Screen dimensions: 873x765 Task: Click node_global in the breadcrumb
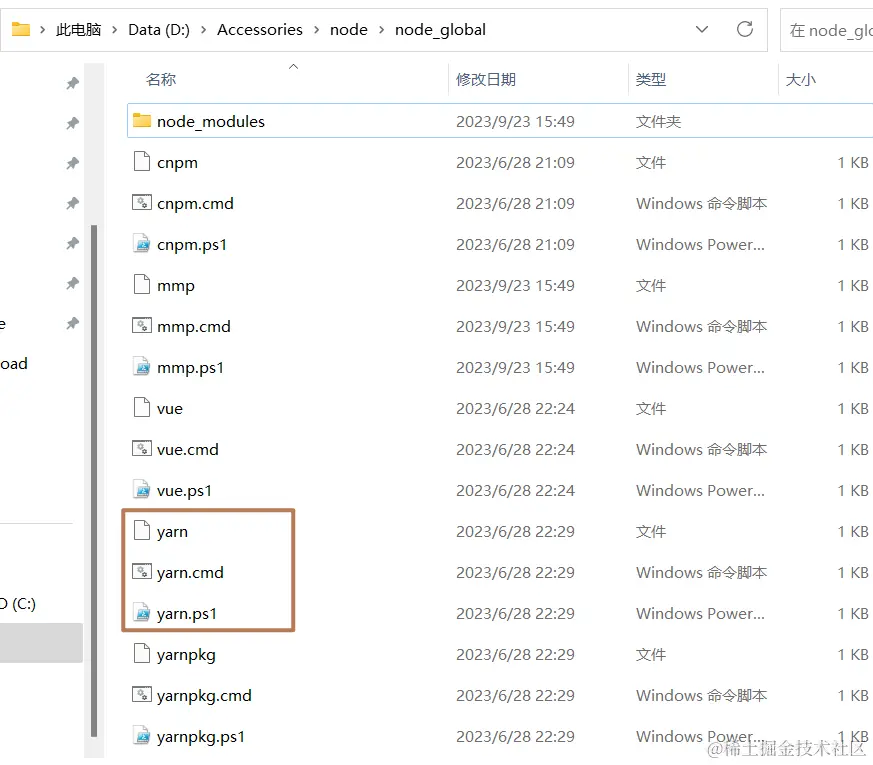440,30
